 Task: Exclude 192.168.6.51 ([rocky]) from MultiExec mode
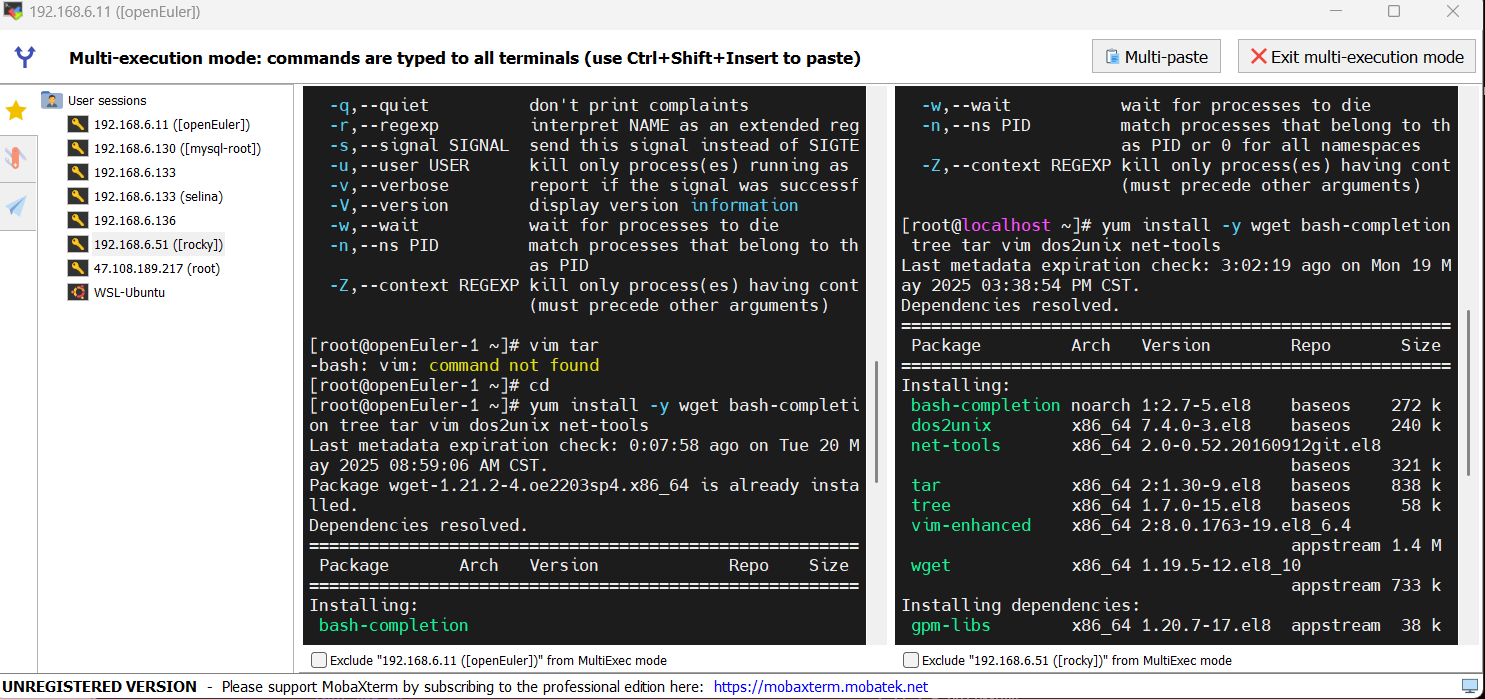coord(910,660)
